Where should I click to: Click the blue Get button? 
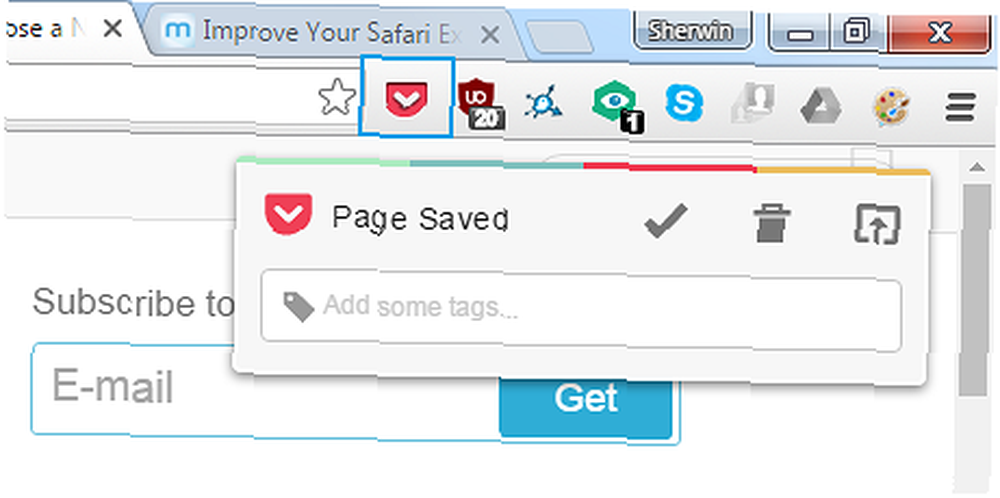pyautogui.click(x=586, y=400)
